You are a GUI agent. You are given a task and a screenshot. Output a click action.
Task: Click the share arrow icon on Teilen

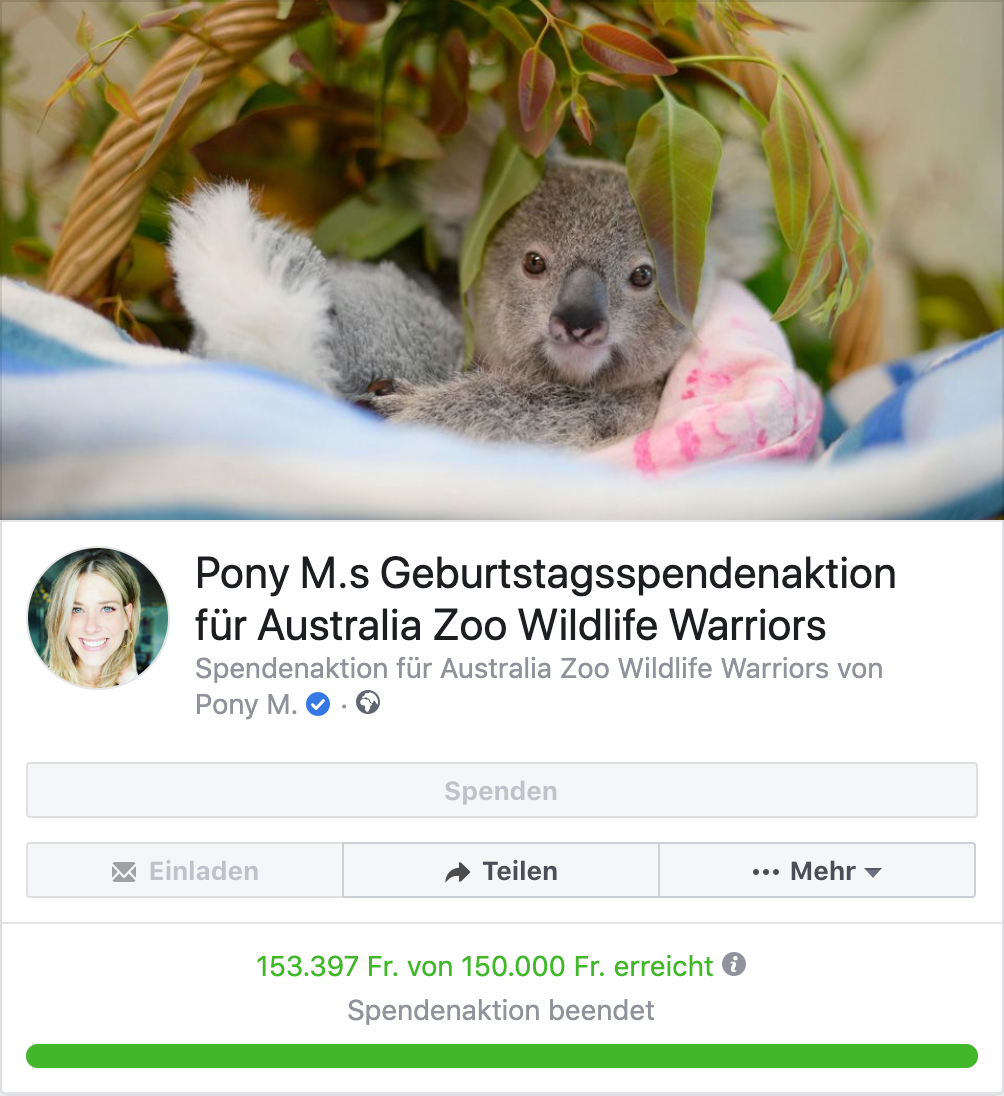458,872
